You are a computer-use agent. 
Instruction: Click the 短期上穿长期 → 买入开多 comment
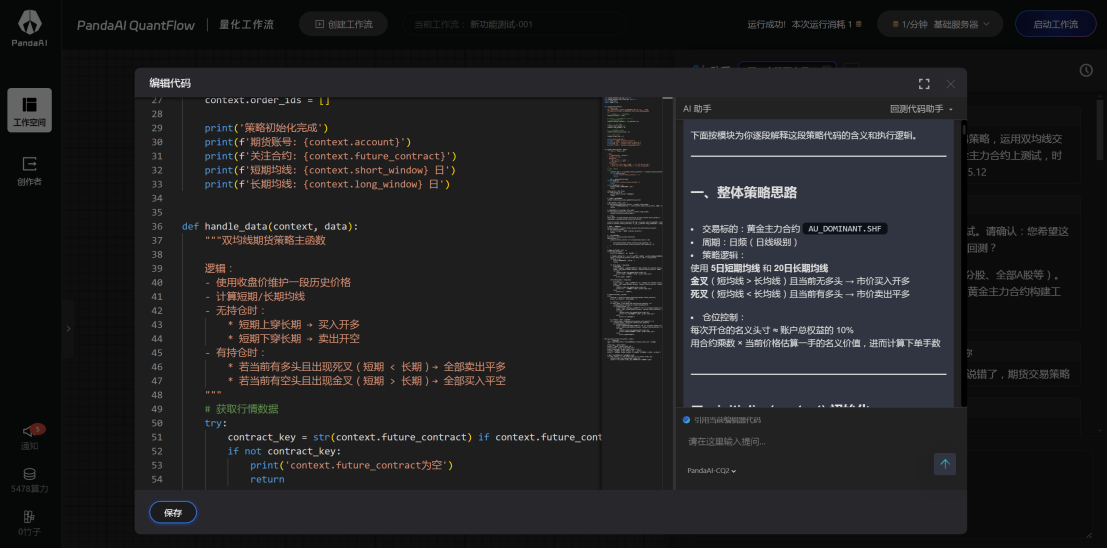pyautogui.click(x=293, y=324)
